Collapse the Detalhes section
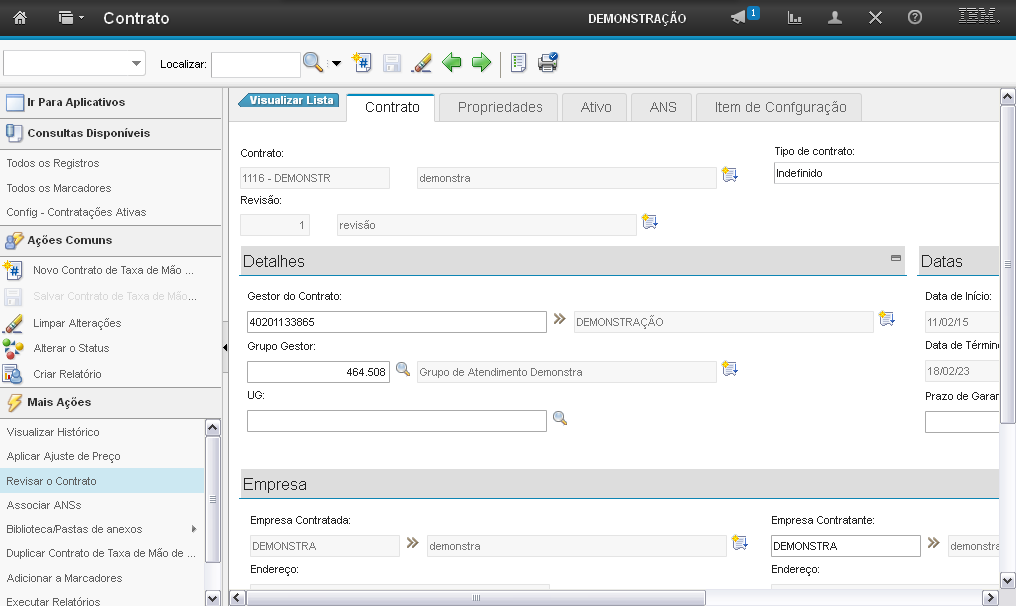1016x607 pixels. [x=896, y=258]
